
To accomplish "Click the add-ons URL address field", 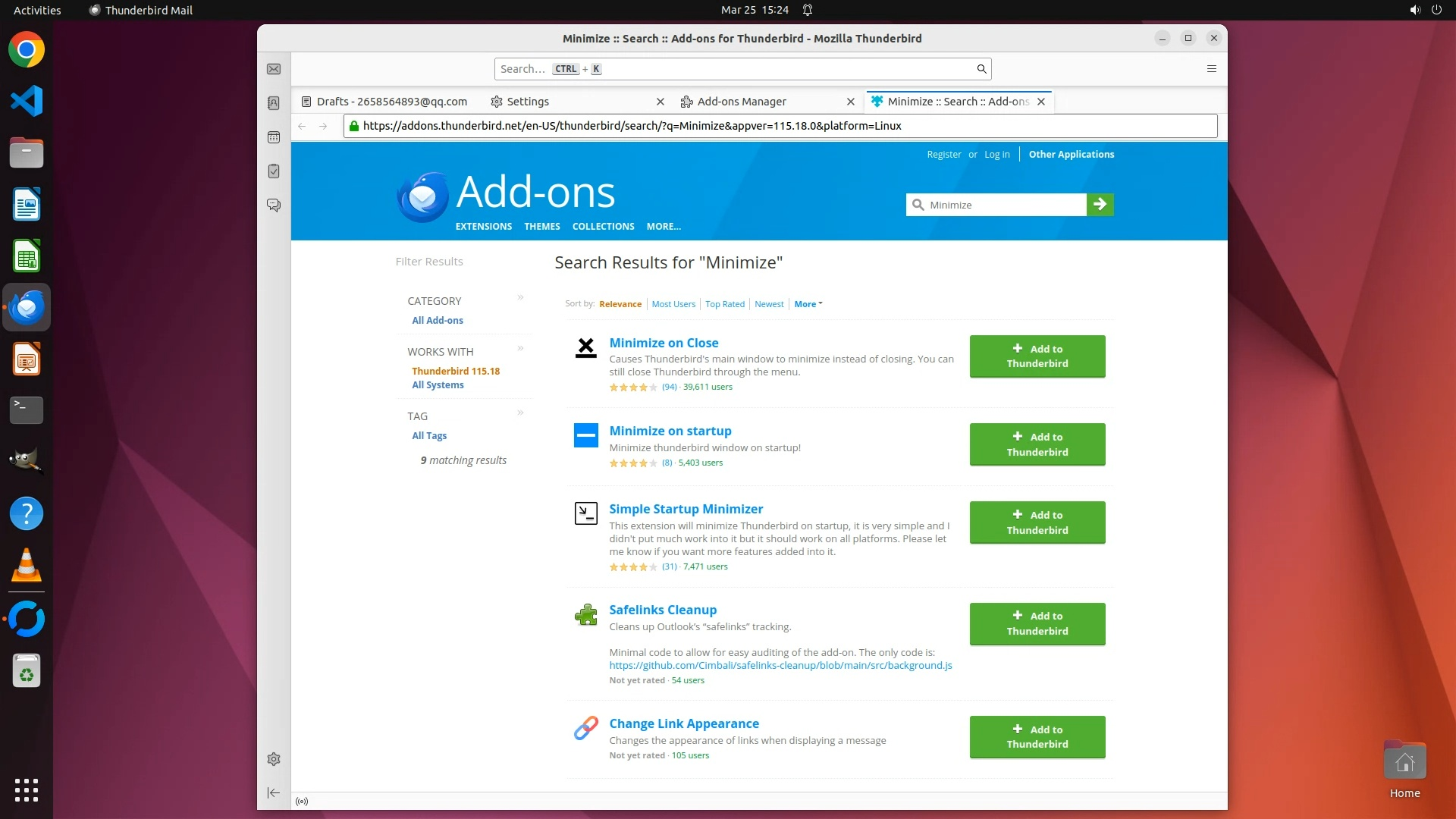I will click(x=781, y=126).
